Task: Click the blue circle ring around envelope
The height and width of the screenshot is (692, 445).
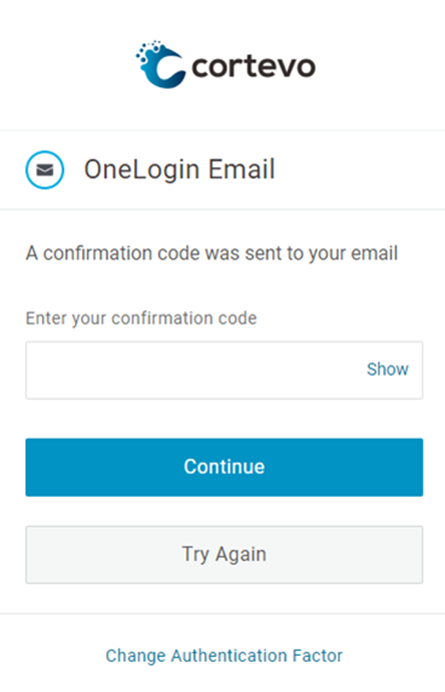Action: 45,170
